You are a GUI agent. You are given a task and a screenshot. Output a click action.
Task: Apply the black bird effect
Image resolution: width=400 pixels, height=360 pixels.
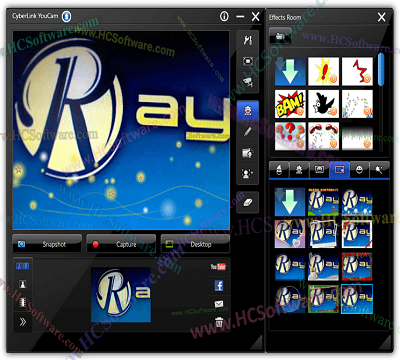tap(323, 104)
